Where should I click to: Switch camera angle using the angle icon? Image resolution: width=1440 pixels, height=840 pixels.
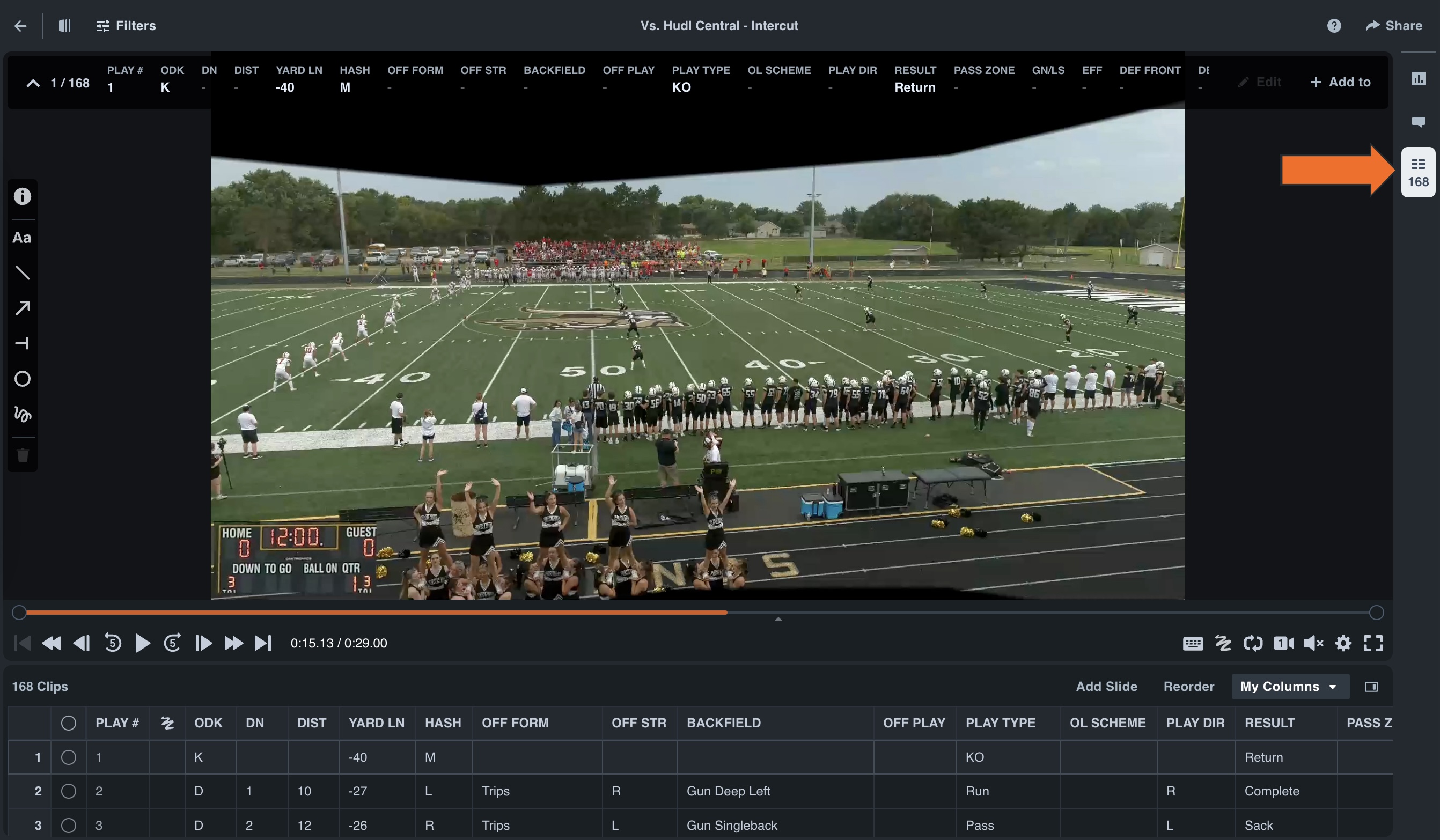(x=1284, y=643)
